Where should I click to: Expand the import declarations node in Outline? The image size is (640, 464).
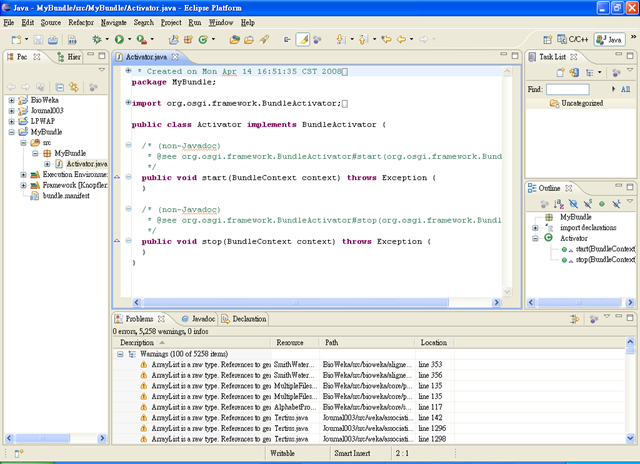535,227
